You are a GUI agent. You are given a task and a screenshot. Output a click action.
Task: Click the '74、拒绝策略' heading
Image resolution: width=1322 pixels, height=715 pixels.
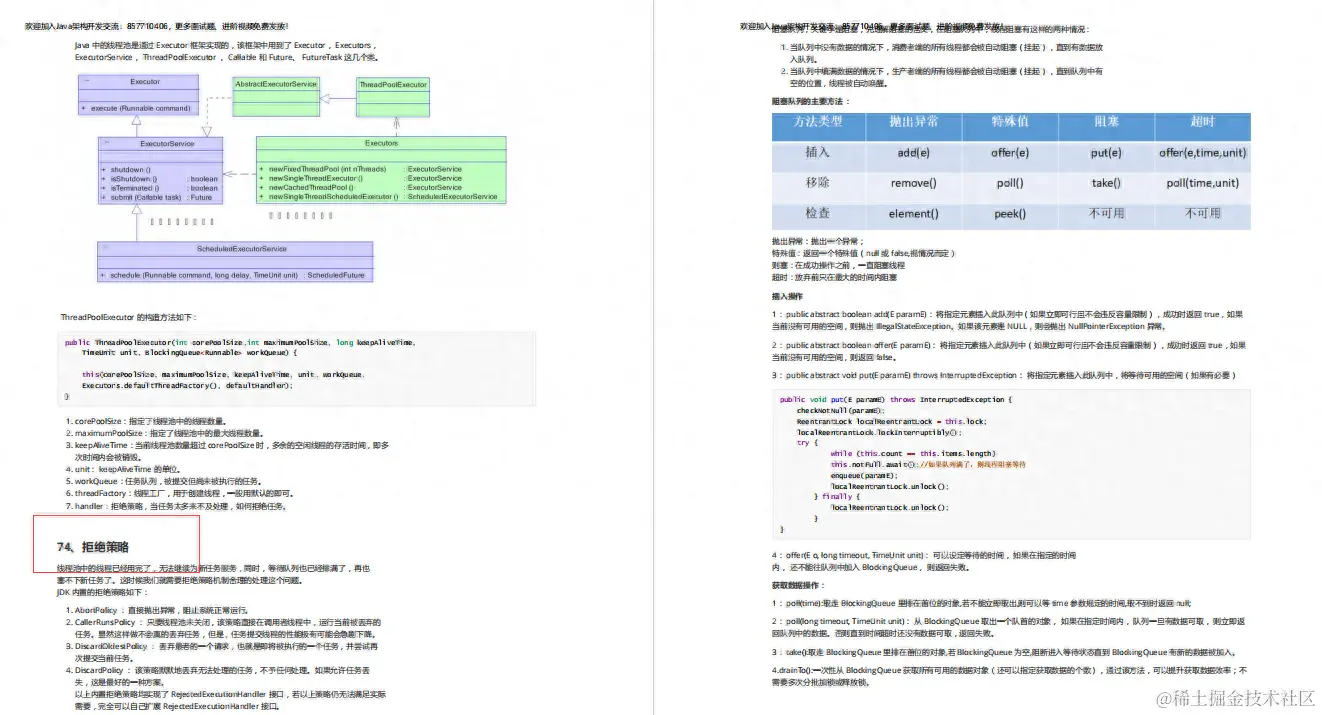[93, 546]
